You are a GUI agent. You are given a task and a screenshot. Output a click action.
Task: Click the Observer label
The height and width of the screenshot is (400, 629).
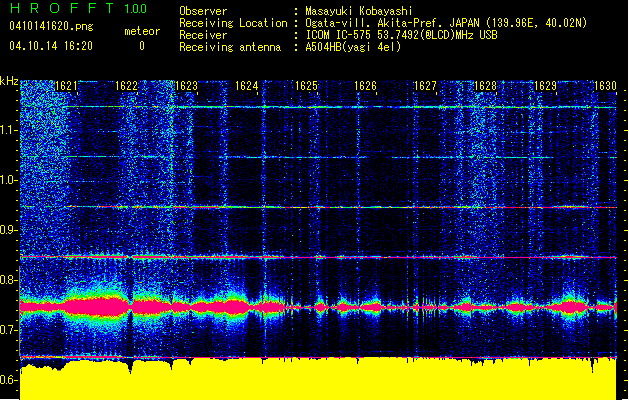203,11
